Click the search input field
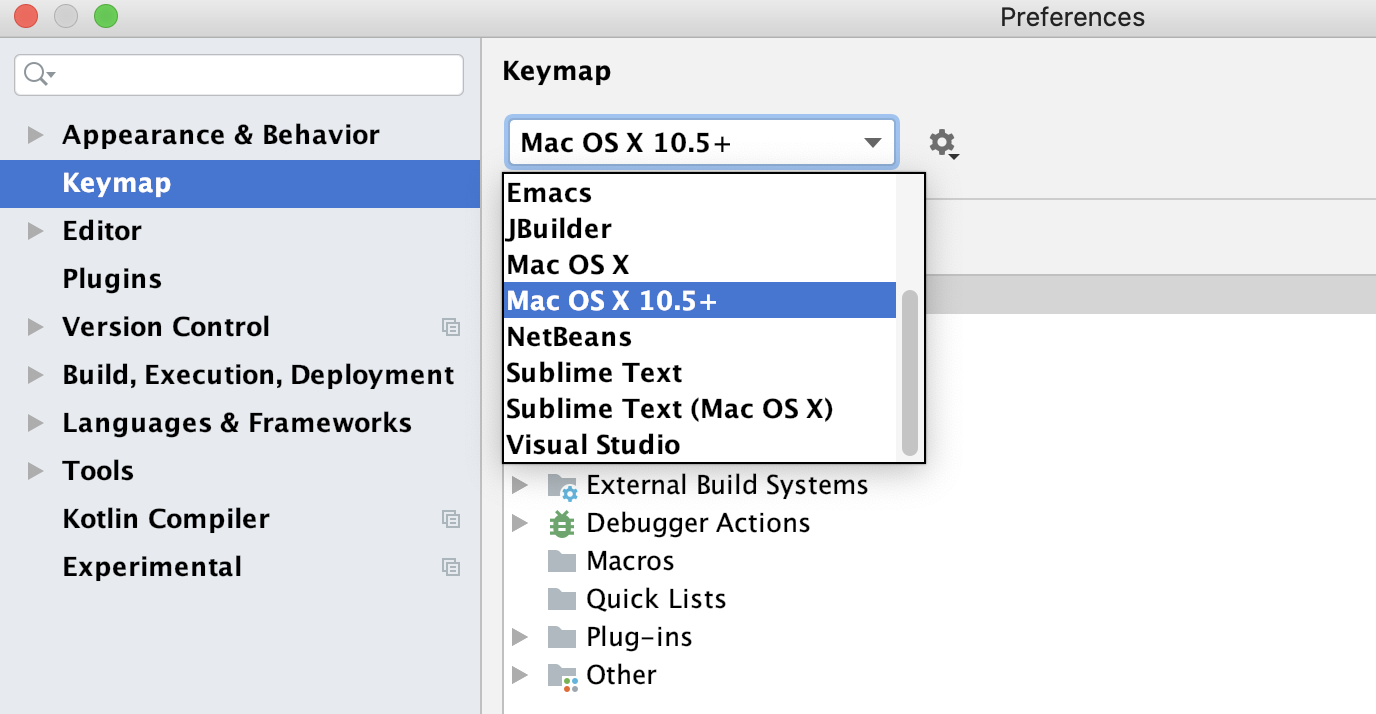 240,74
